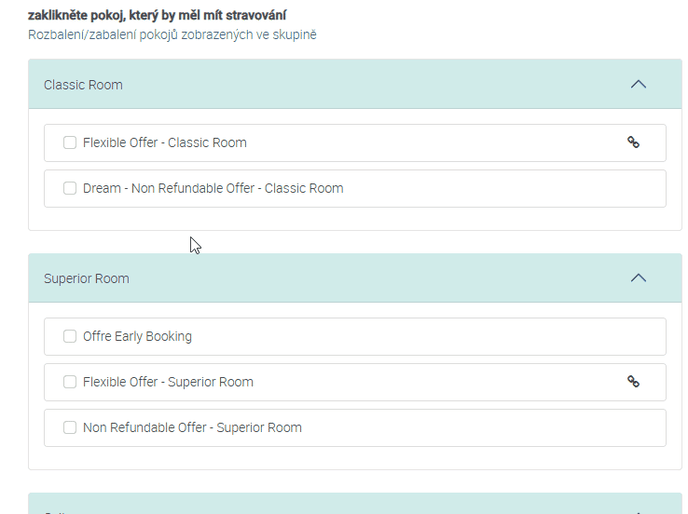Click 'Non Refundable Offer - Superior Room' label text
Image resolution: width=688 pixels, height=514 pixels.
(192, 427)
